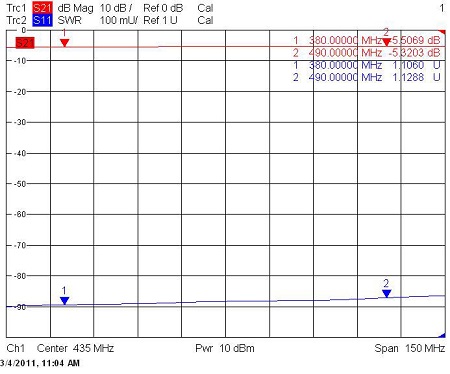The height and width of the screenshot is (374, 450).
Task: Click the Pwr 10 dBm power setting
Action: [225, 348]
